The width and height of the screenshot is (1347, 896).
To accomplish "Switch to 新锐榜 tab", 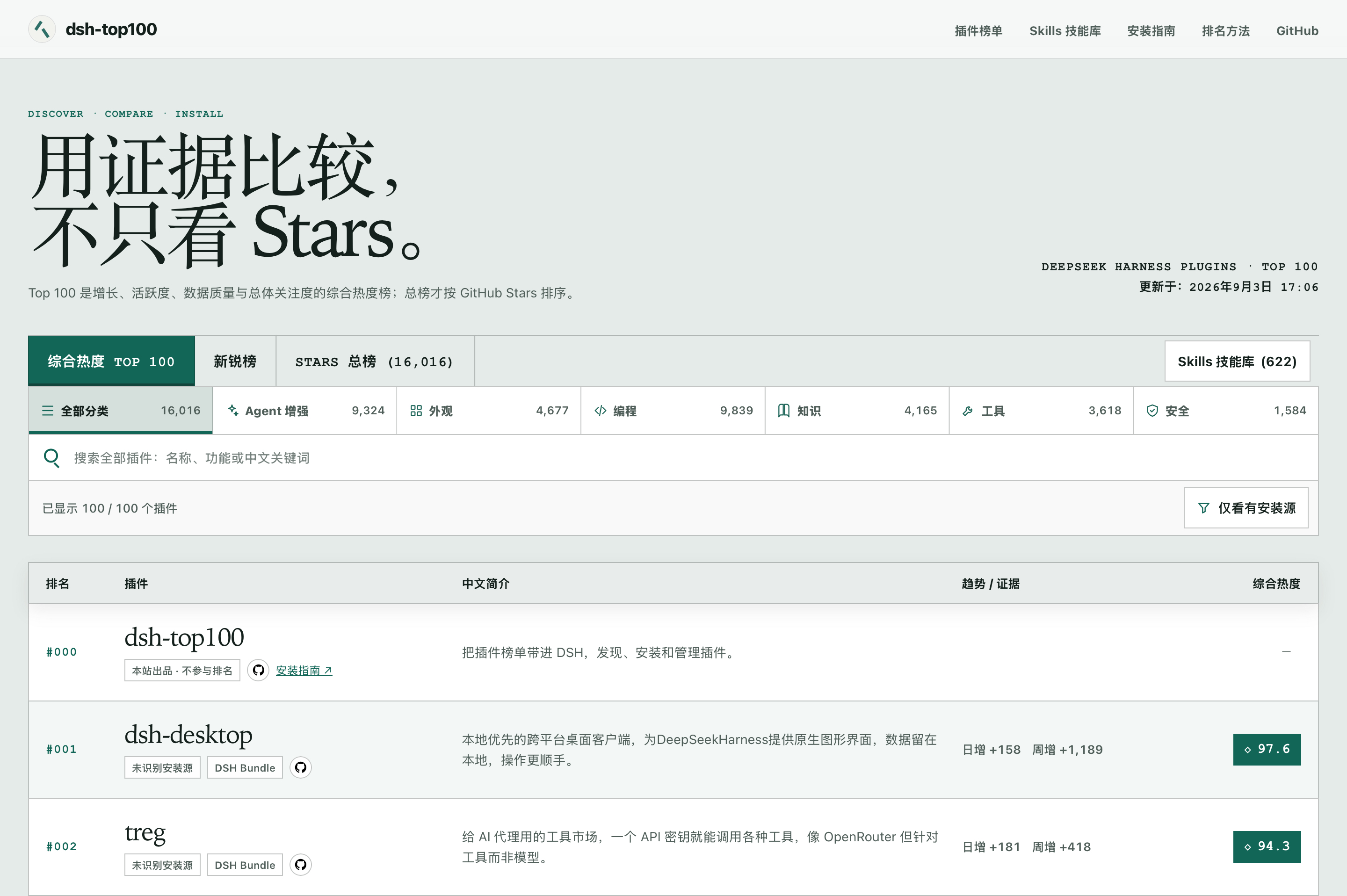I will click(x=235, y=361).
